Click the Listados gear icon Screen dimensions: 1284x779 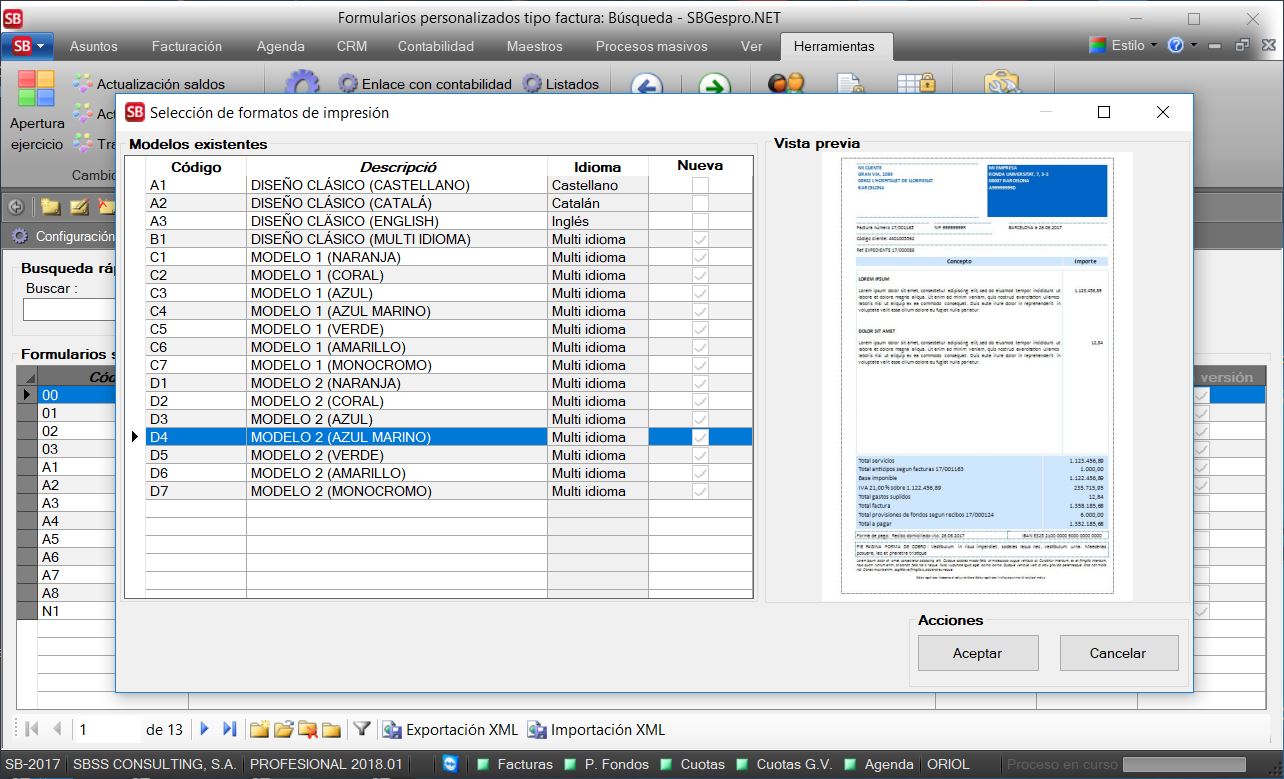532,85
